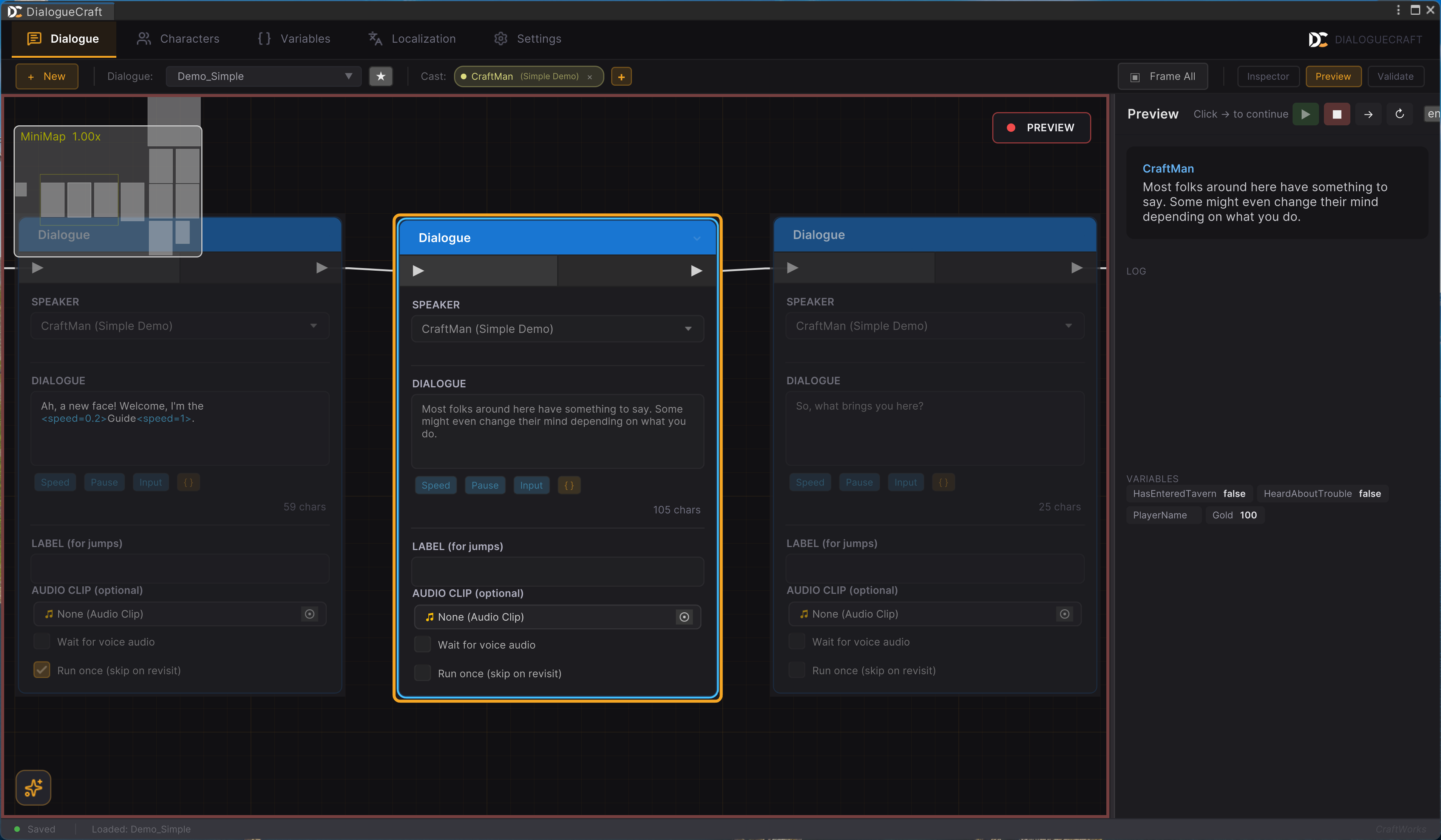The width and height of the screenshot is (1441, 840).
Task: Open the speaker dropdown in the right node
Action: tap(935, 326)
